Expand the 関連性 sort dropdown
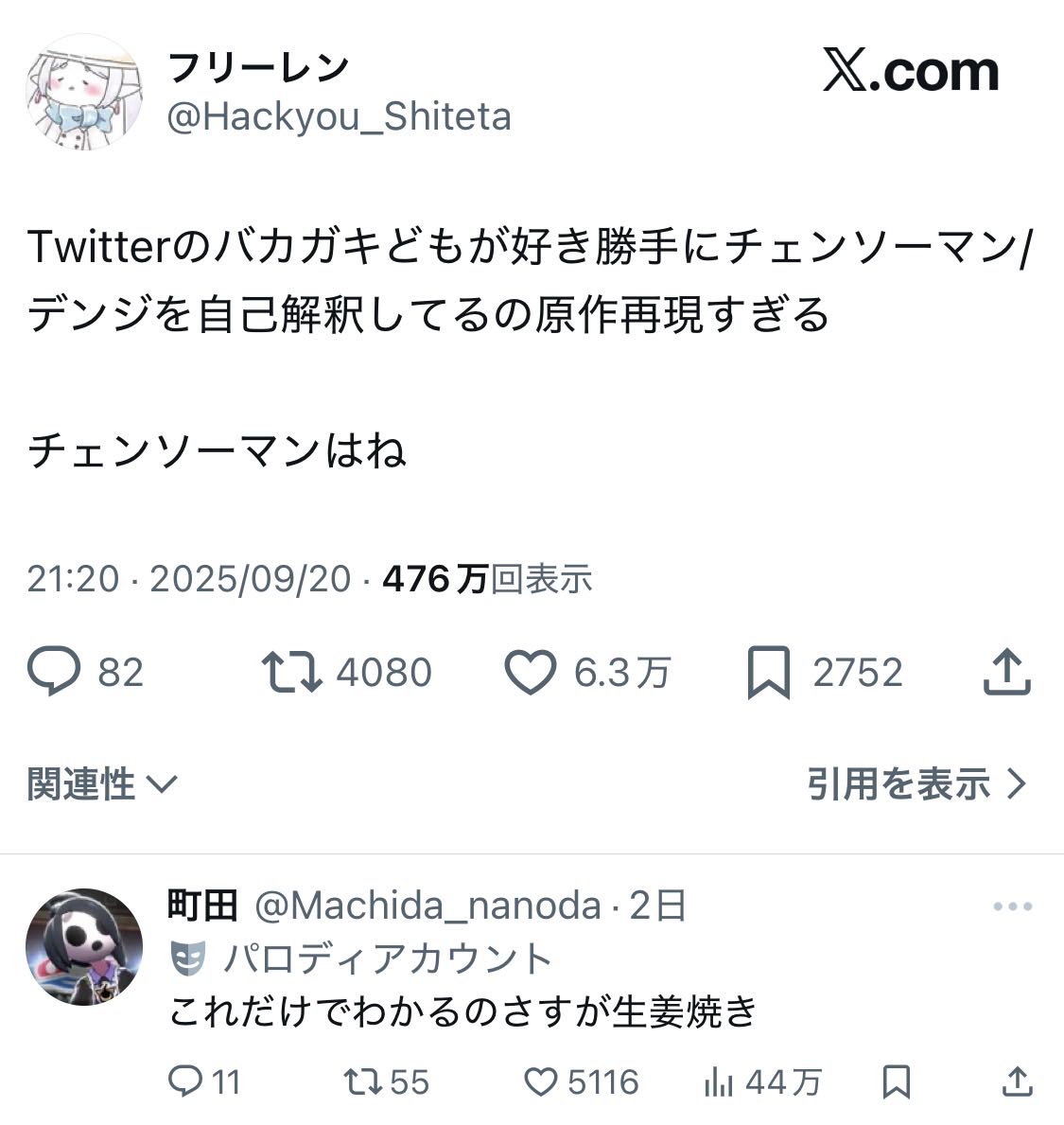This screenshot has height=1125, width=1064. (x=102, y=782)
